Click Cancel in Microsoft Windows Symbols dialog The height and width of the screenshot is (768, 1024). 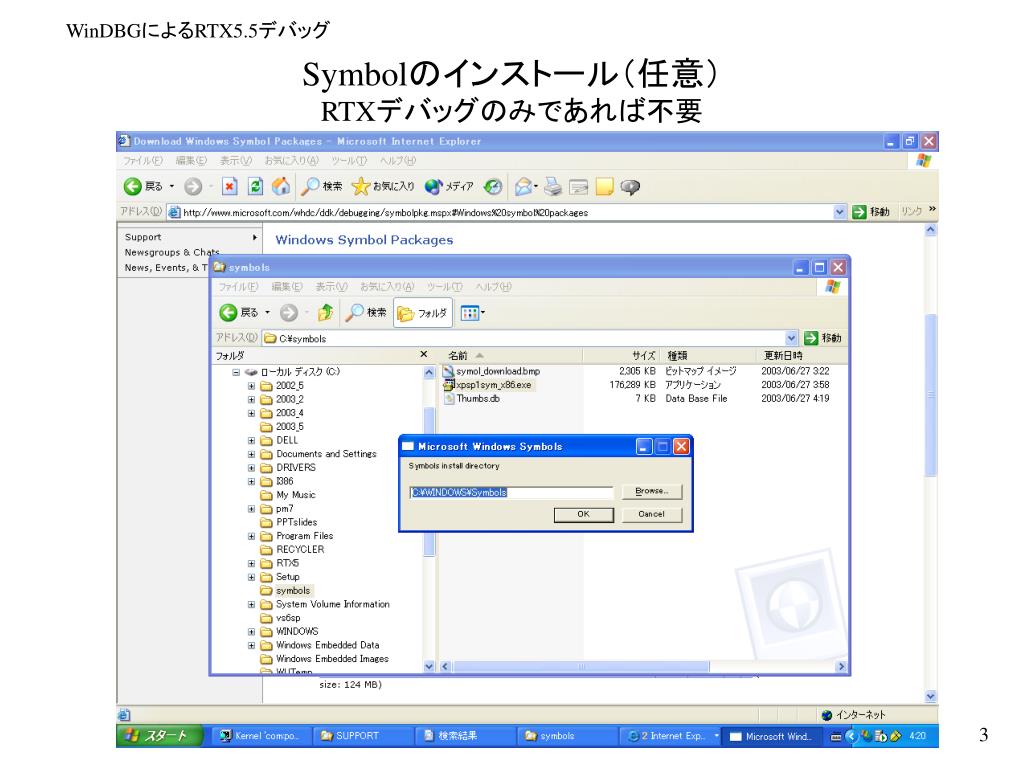(651, 515)
